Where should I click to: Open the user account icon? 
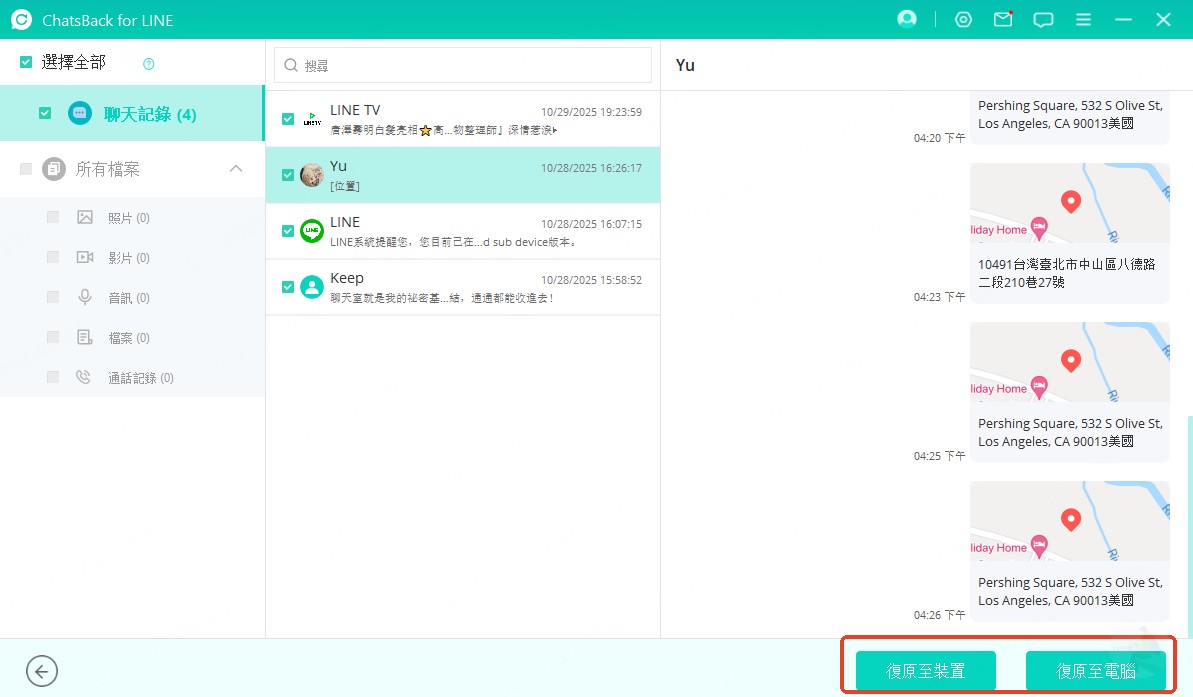906,19
